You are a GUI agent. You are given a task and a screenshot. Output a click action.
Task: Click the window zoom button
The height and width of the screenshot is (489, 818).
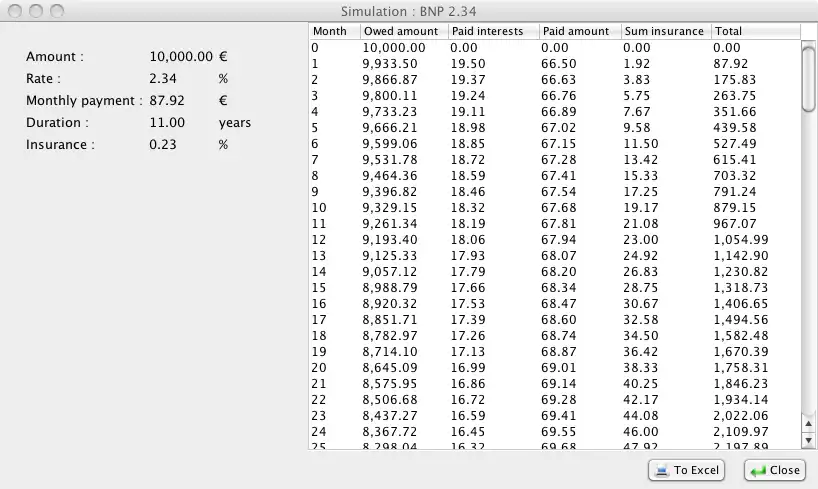pos(57,11)
